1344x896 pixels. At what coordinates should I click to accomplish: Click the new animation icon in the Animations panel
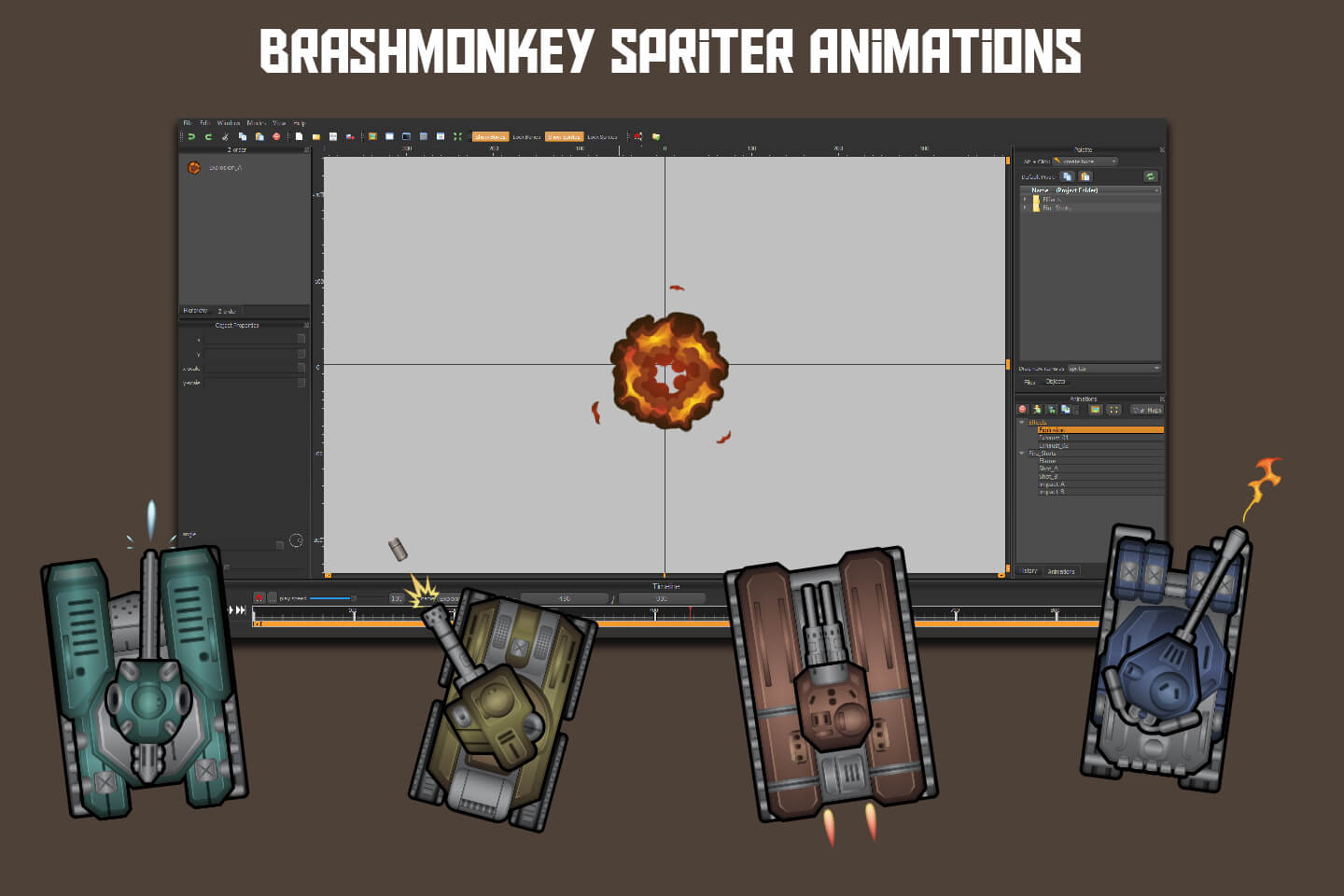[1037, 410]
